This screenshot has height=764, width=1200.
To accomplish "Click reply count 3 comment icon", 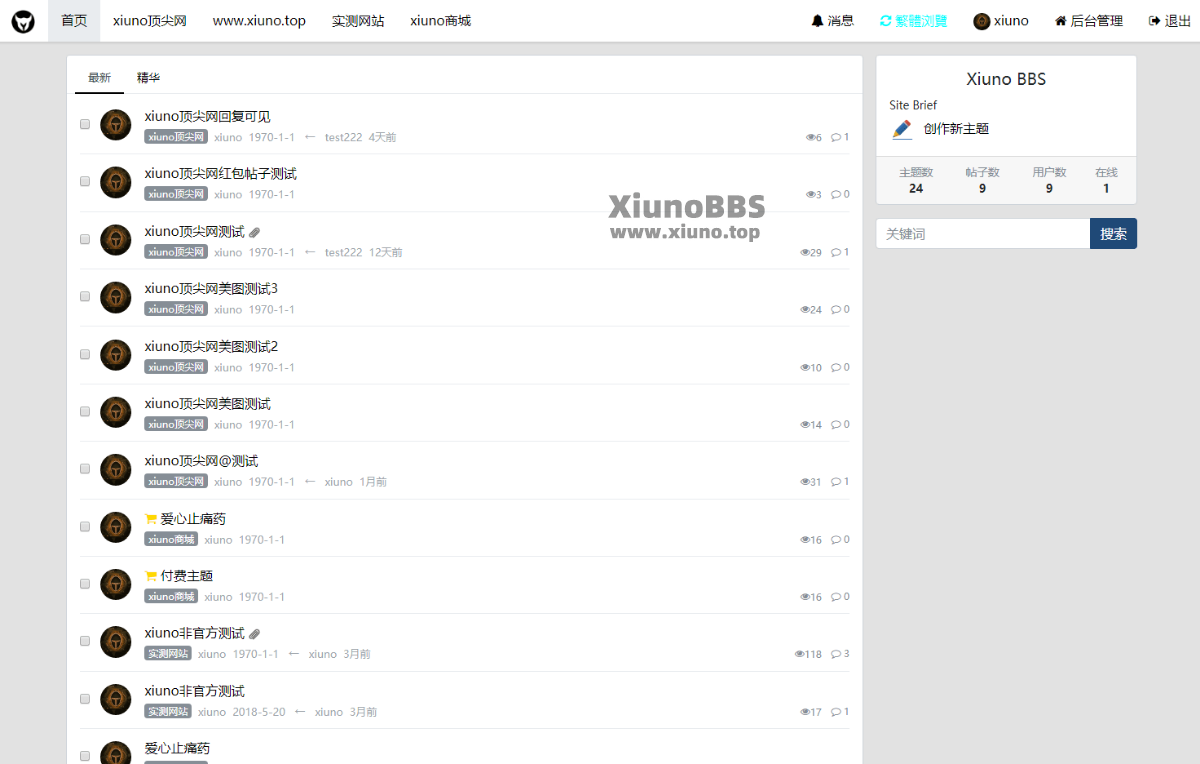I will coord(836,654).
